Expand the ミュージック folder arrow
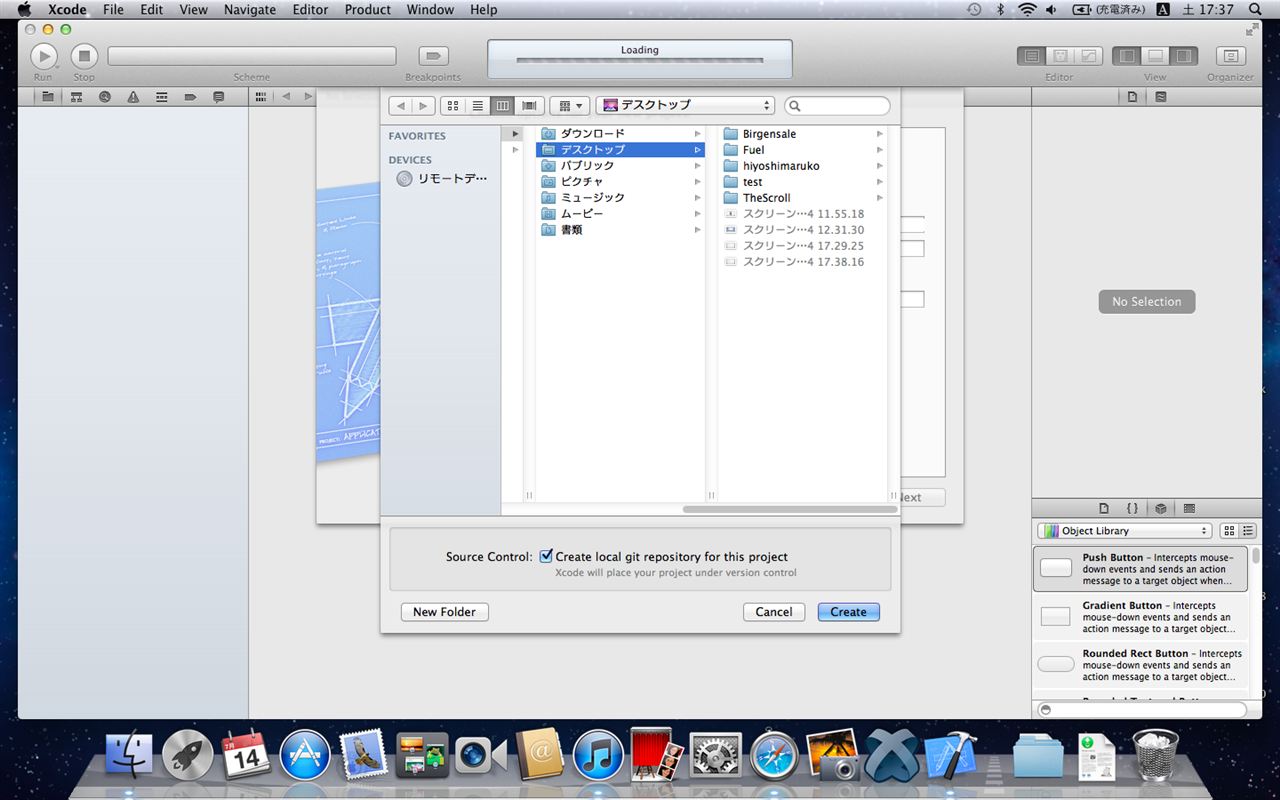Viewport: 1280px width, 800px height. (x=698, y=197)
